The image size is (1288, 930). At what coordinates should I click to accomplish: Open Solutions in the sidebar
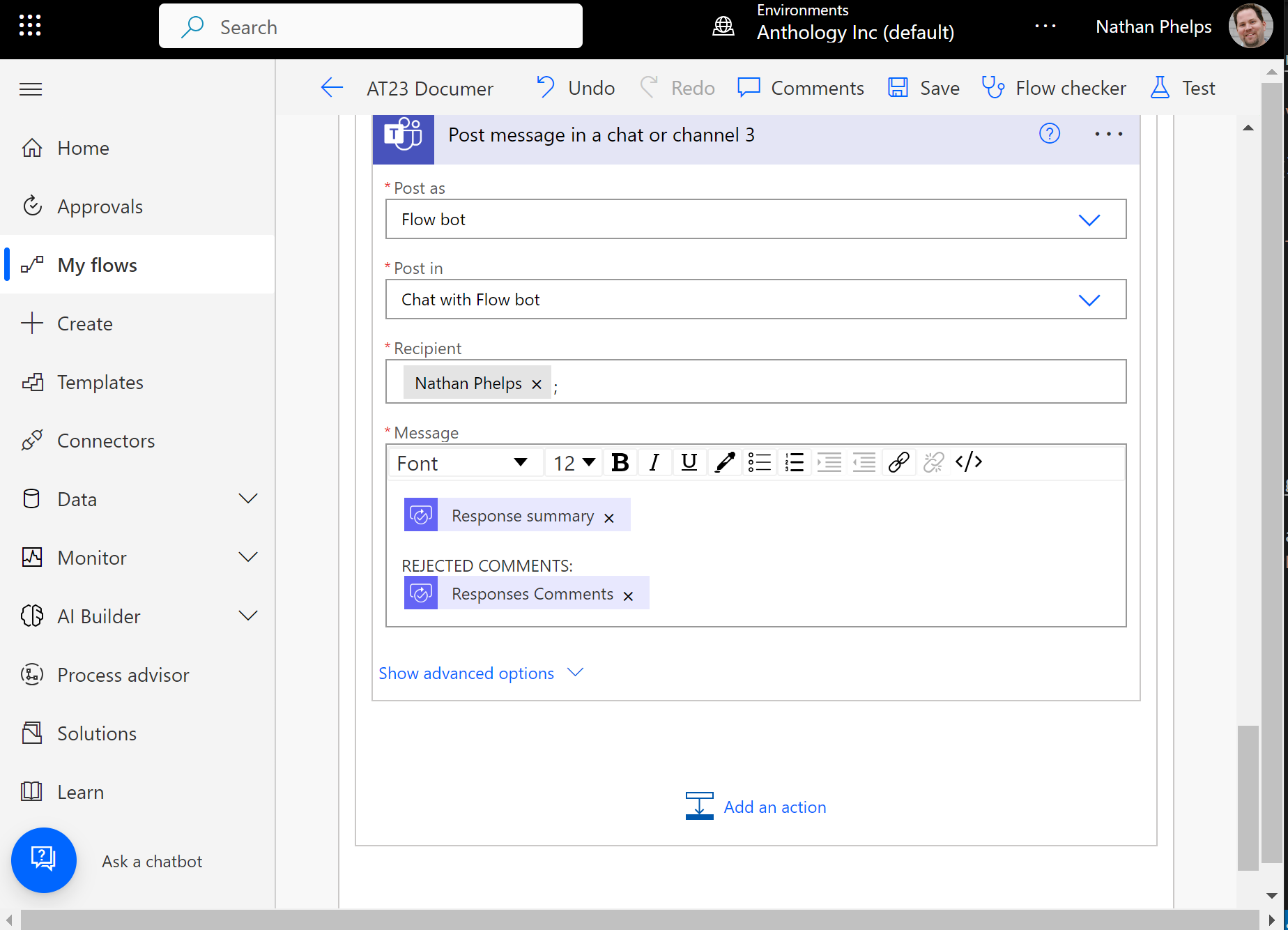[138, 733]
